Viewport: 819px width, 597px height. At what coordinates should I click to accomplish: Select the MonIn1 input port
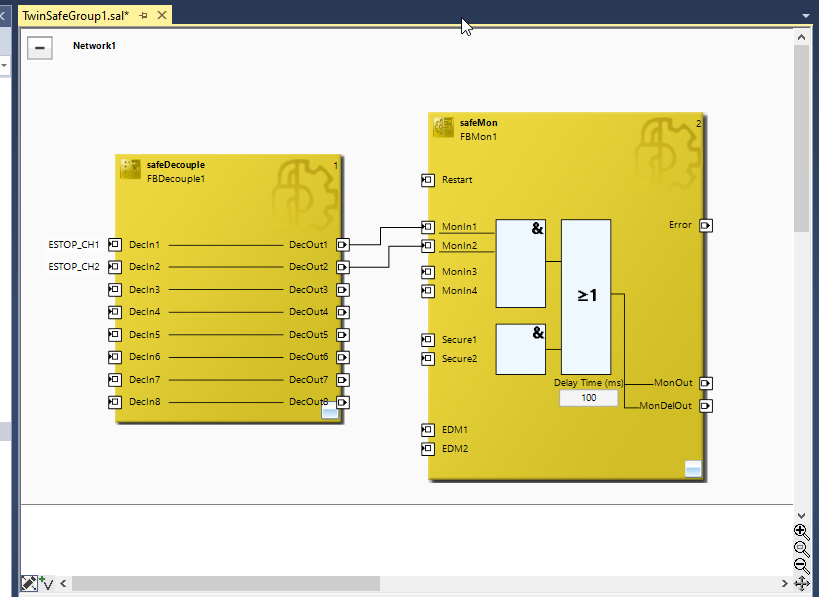coord(428,227)
